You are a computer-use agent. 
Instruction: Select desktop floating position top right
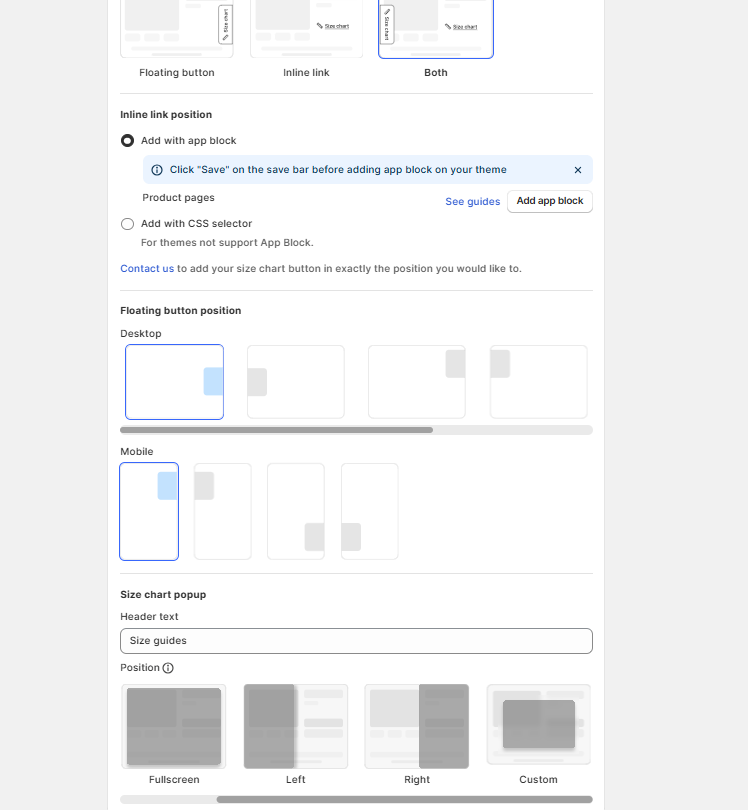417,382
